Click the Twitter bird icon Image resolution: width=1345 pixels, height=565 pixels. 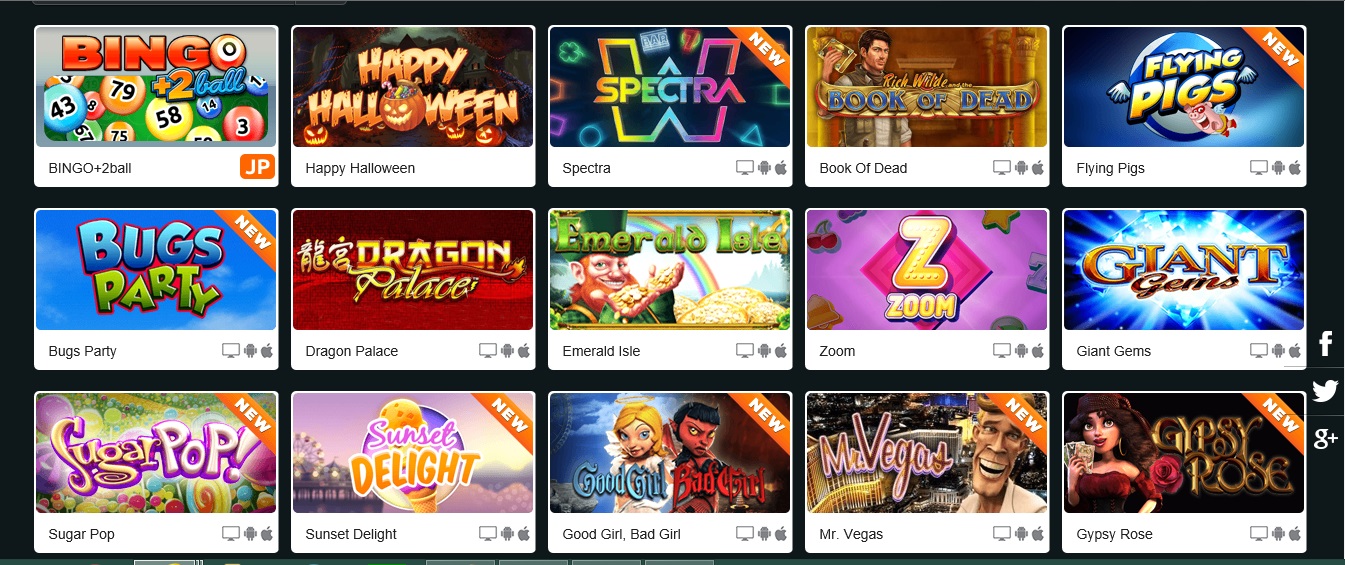(1325, 391)
